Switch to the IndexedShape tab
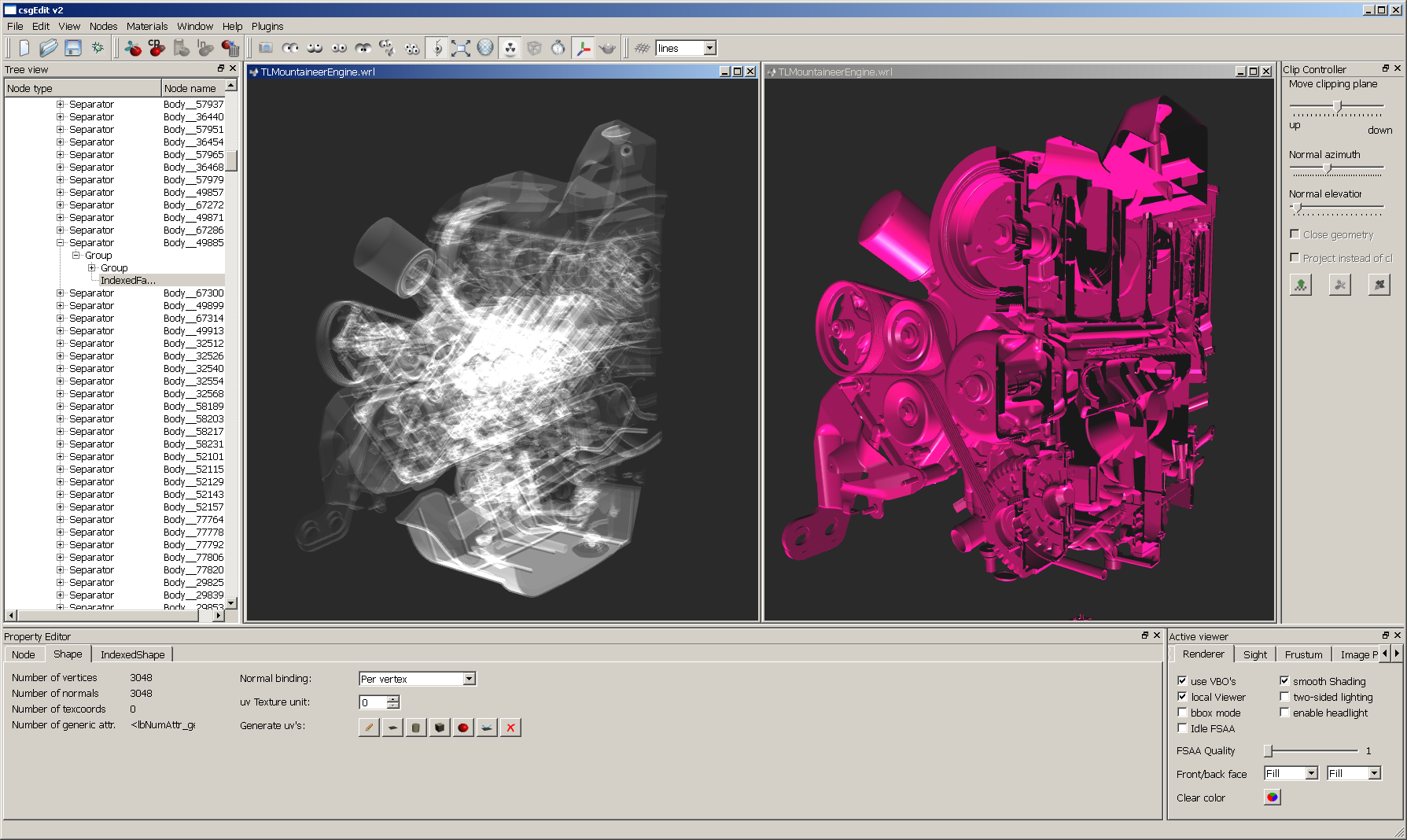The width and height of the screenshot is (1407, 840). 132,654
